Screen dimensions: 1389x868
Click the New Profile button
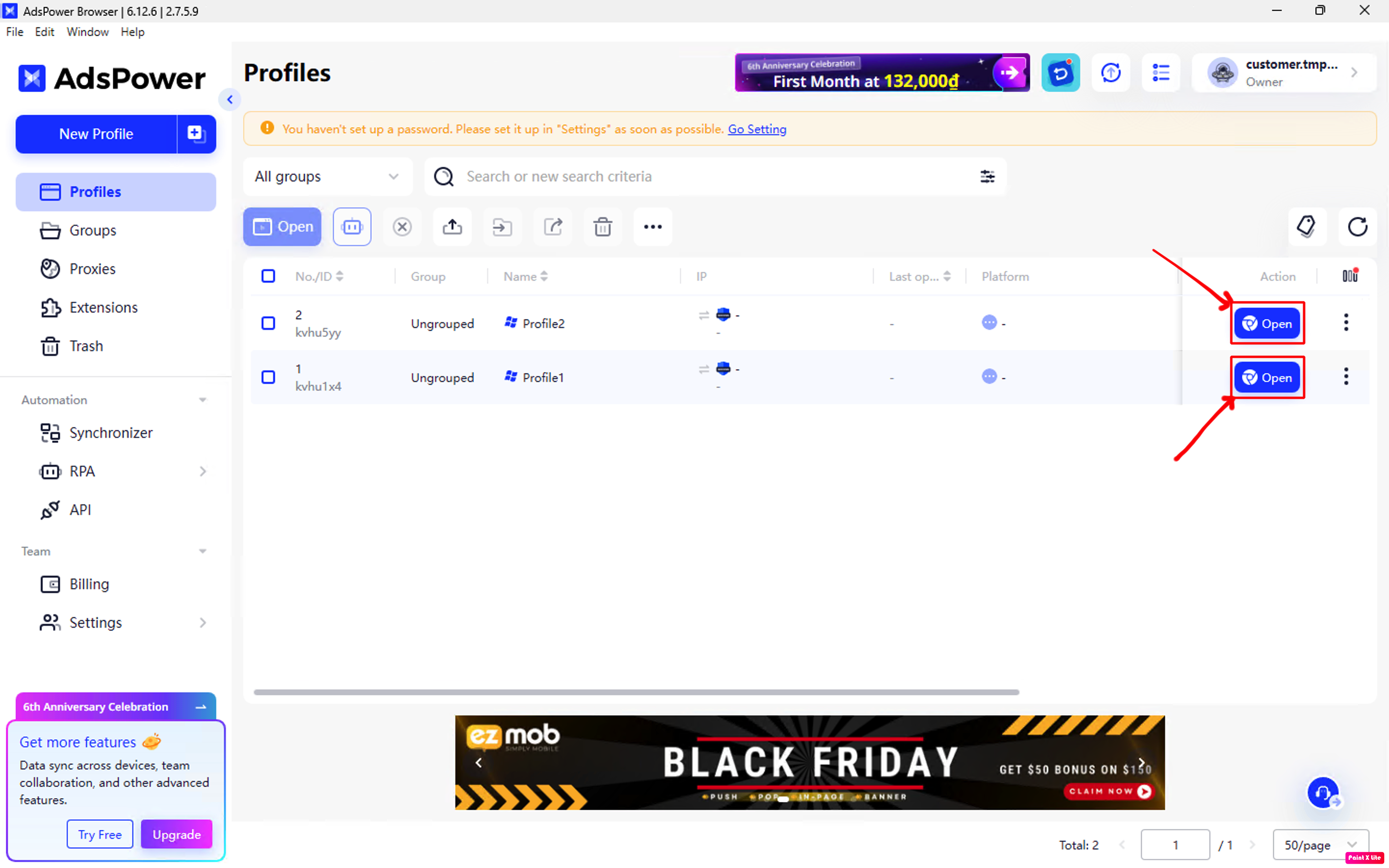click(96, 134)
